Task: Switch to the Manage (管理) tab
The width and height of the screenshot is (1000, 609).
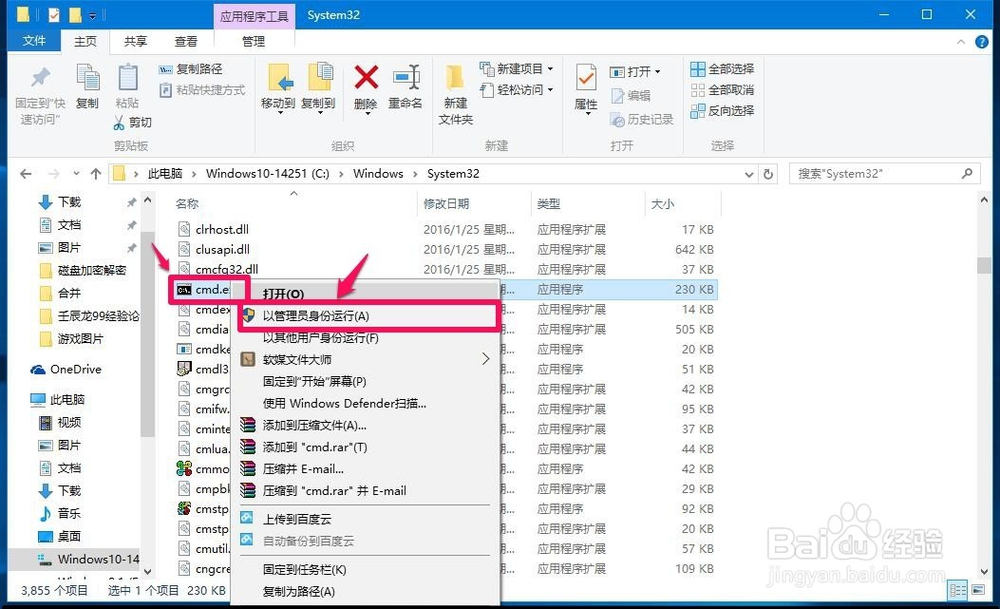Action: [x=253, y=41]
